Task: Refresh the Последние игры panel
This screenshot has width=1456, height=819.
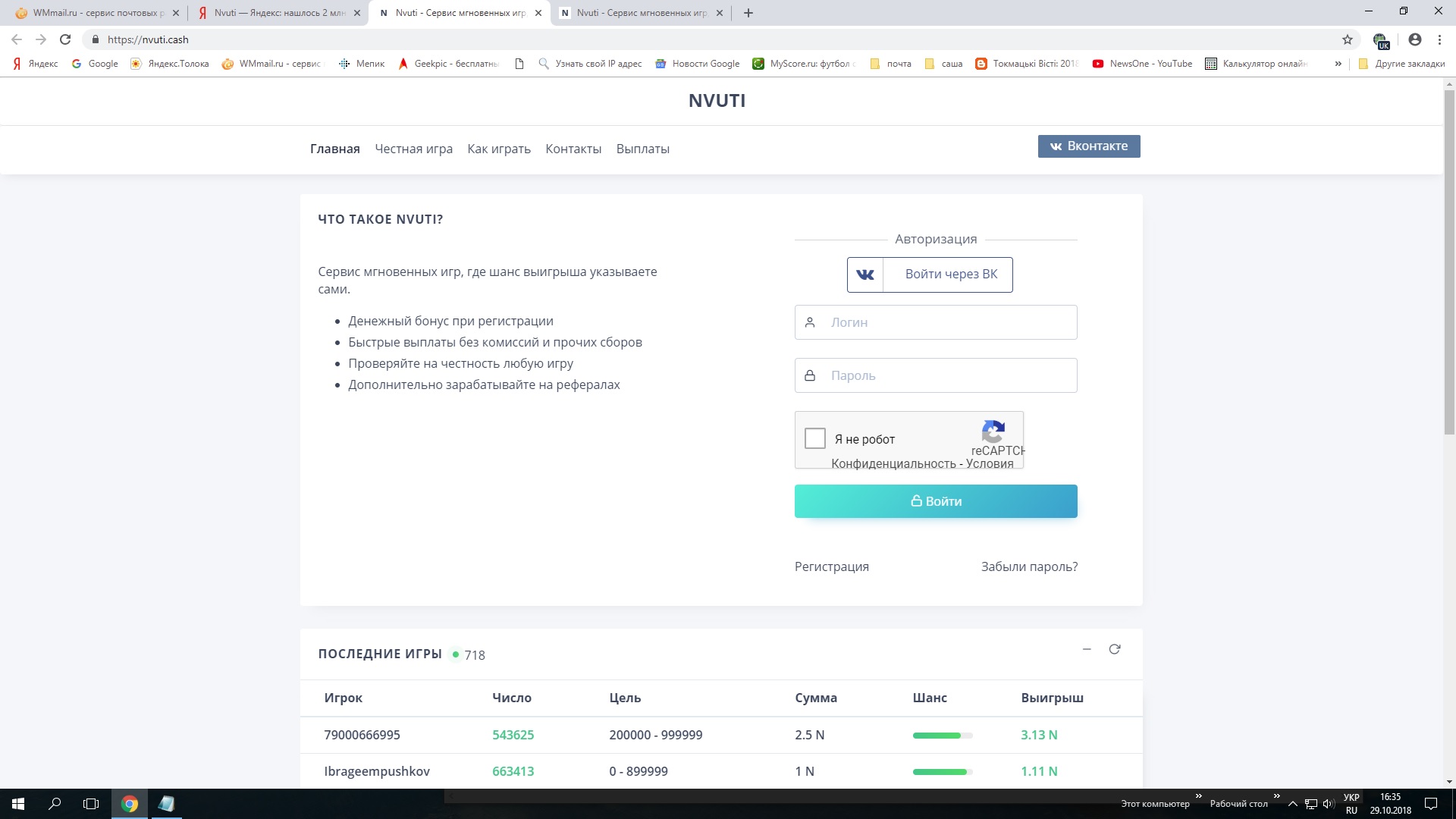Action: coord(1115,649)
